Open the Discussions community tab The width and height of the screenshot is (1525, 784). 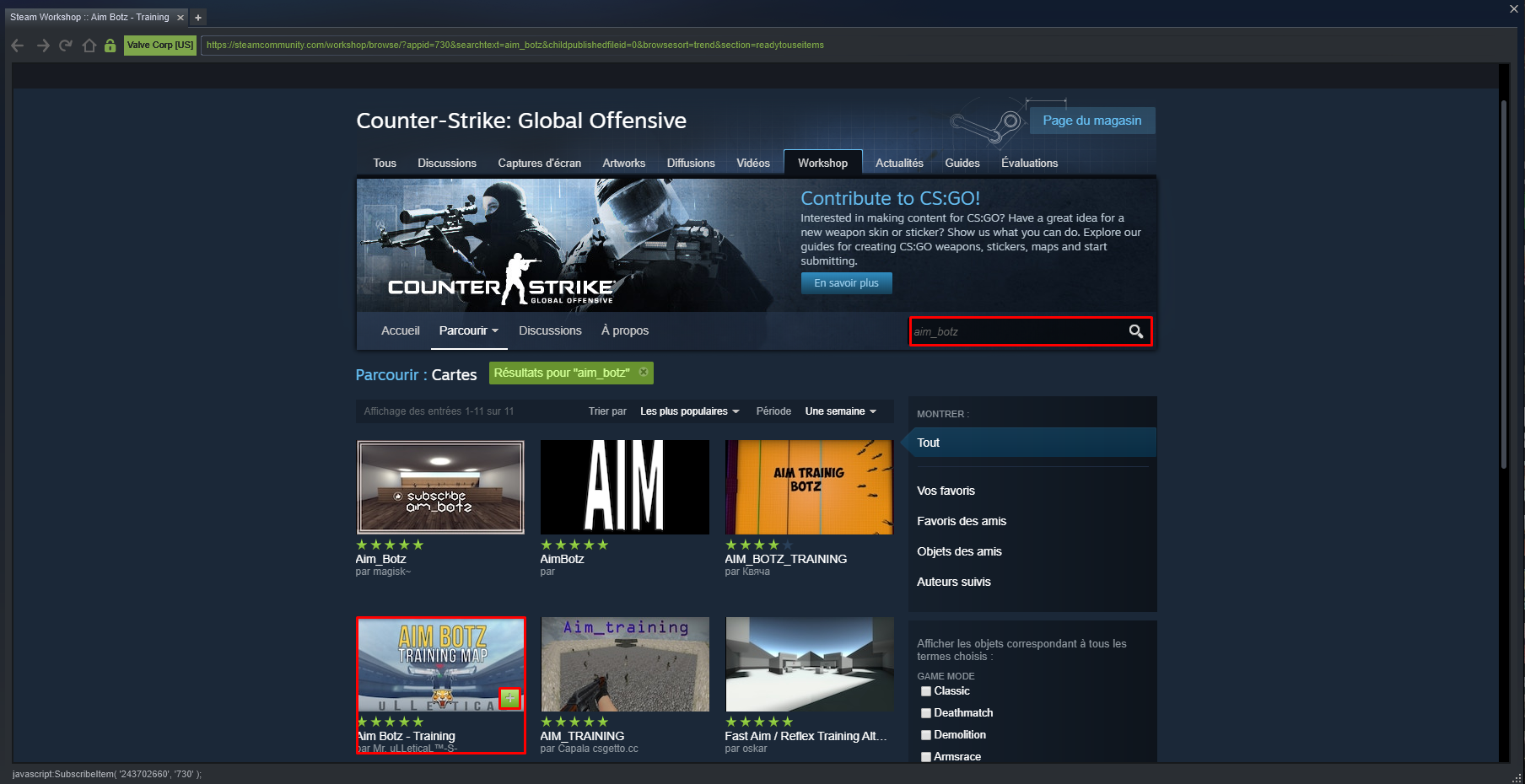click(447, 164)
